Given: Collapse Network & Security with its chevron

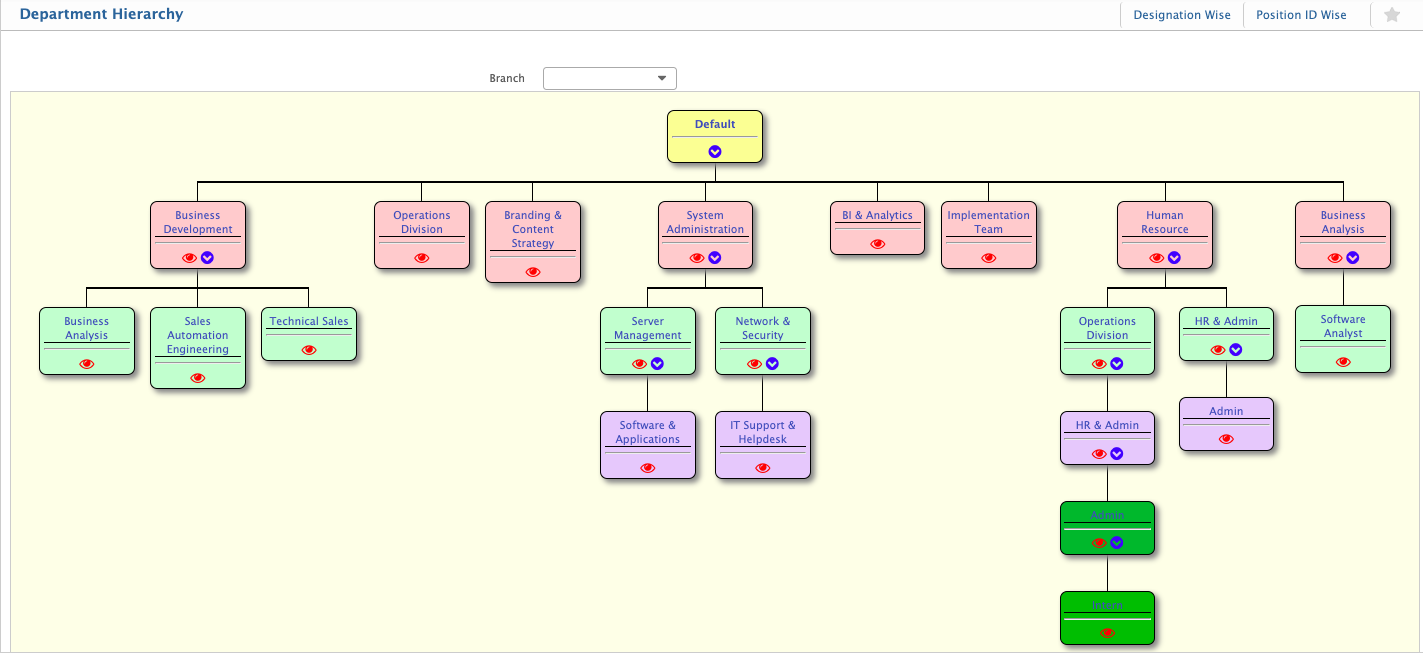Looking at the screenshot, I should [772, 364].
